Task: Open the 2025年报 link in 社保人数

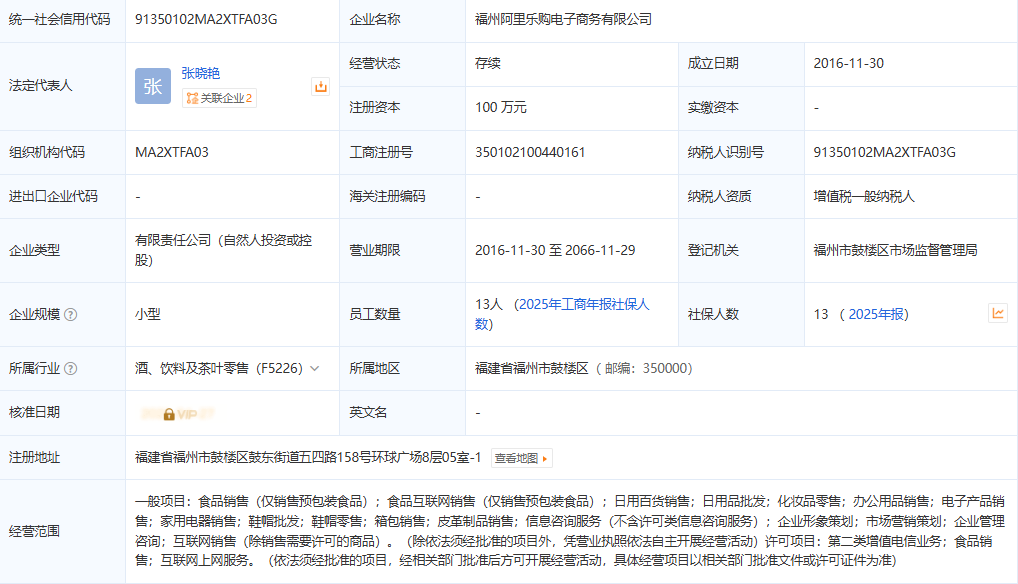Action: 876,314
